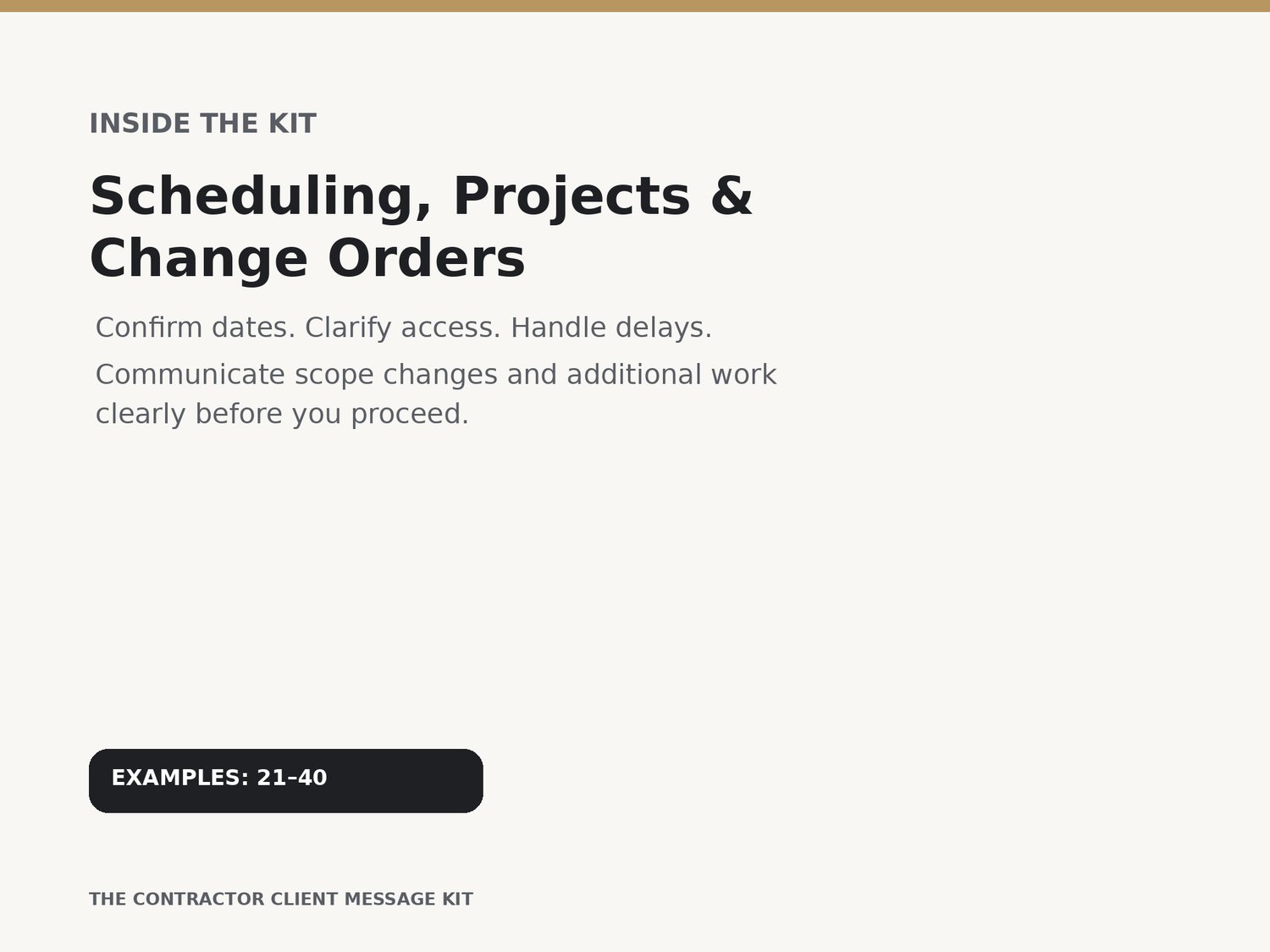The width and height of the screenshot is (1270, 952).
Task: Click the word Orders in the headline
Action: (427, 259)
